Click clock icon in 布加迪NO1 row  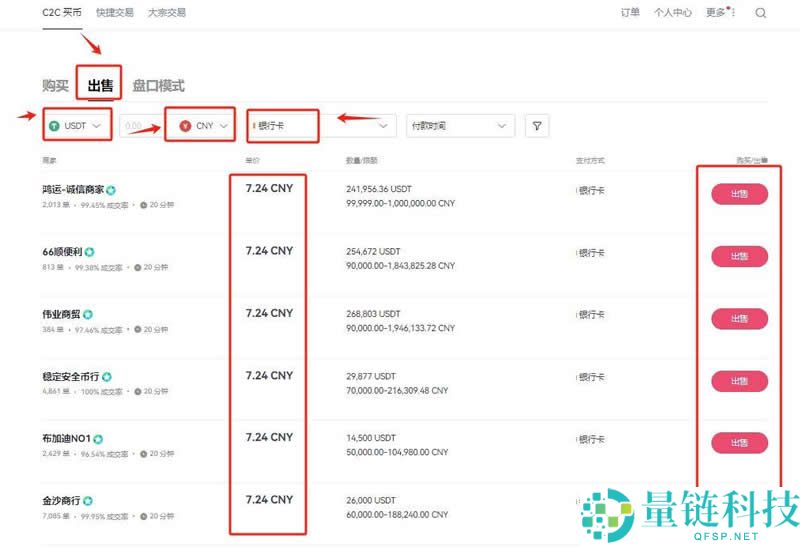[x=143, y=454]
